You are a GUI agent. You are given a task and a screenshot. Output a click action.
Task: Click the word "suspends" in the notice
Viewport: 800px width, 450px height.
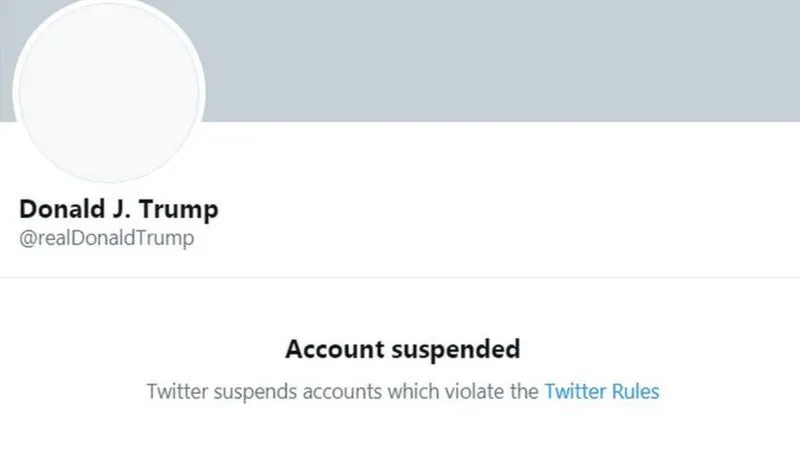pyautogui.click(x=250, y=390)
